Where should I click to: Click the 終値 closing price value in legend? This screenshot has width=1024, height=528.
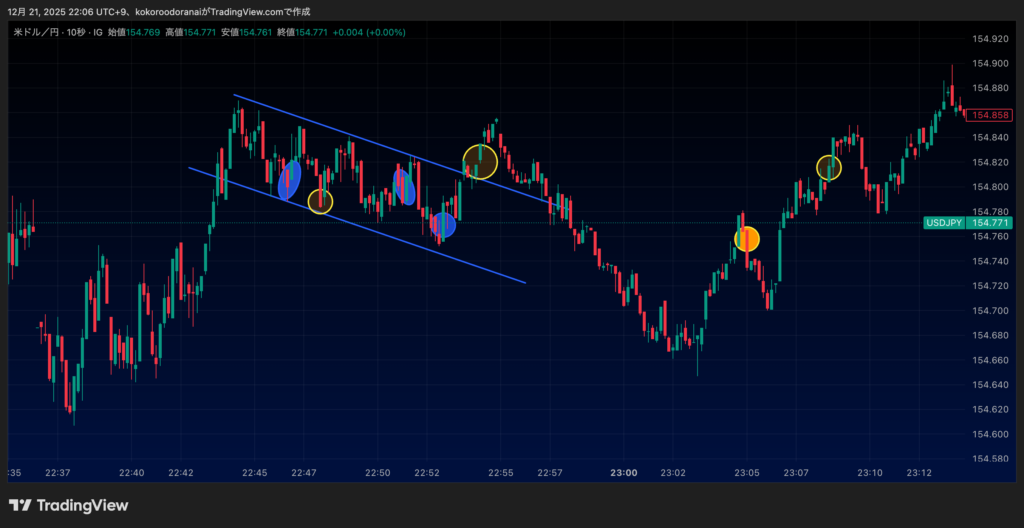click(x=311, y=33)
